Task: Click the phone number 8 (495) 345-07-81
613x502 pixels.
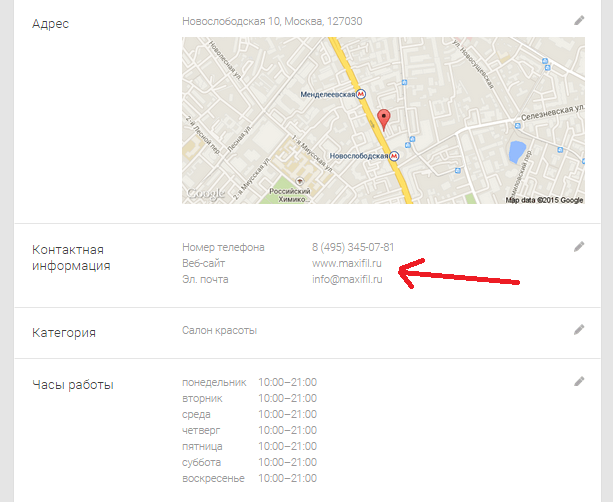Action: point(353,247)
